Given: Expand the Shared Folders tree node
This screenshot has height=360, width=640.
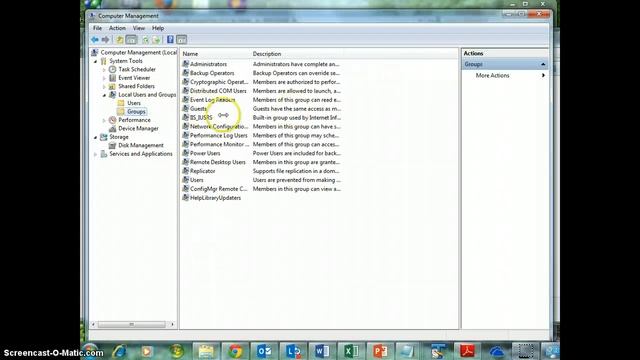Looking at the screenshot, I should click(x=104, y=87).
